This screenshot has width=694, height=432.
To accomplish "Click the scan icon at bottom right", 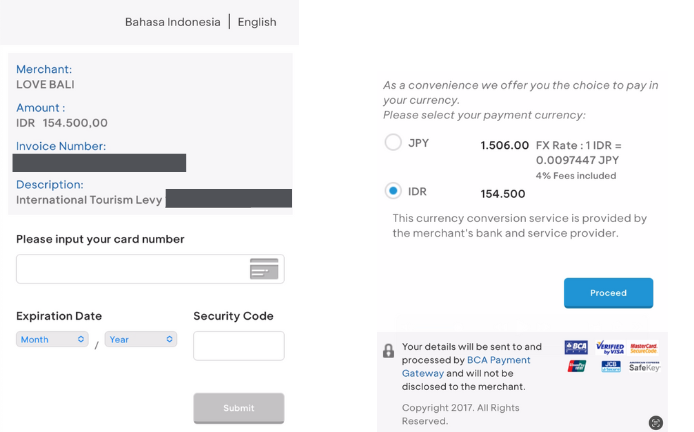I will click(x=656, y=423).
